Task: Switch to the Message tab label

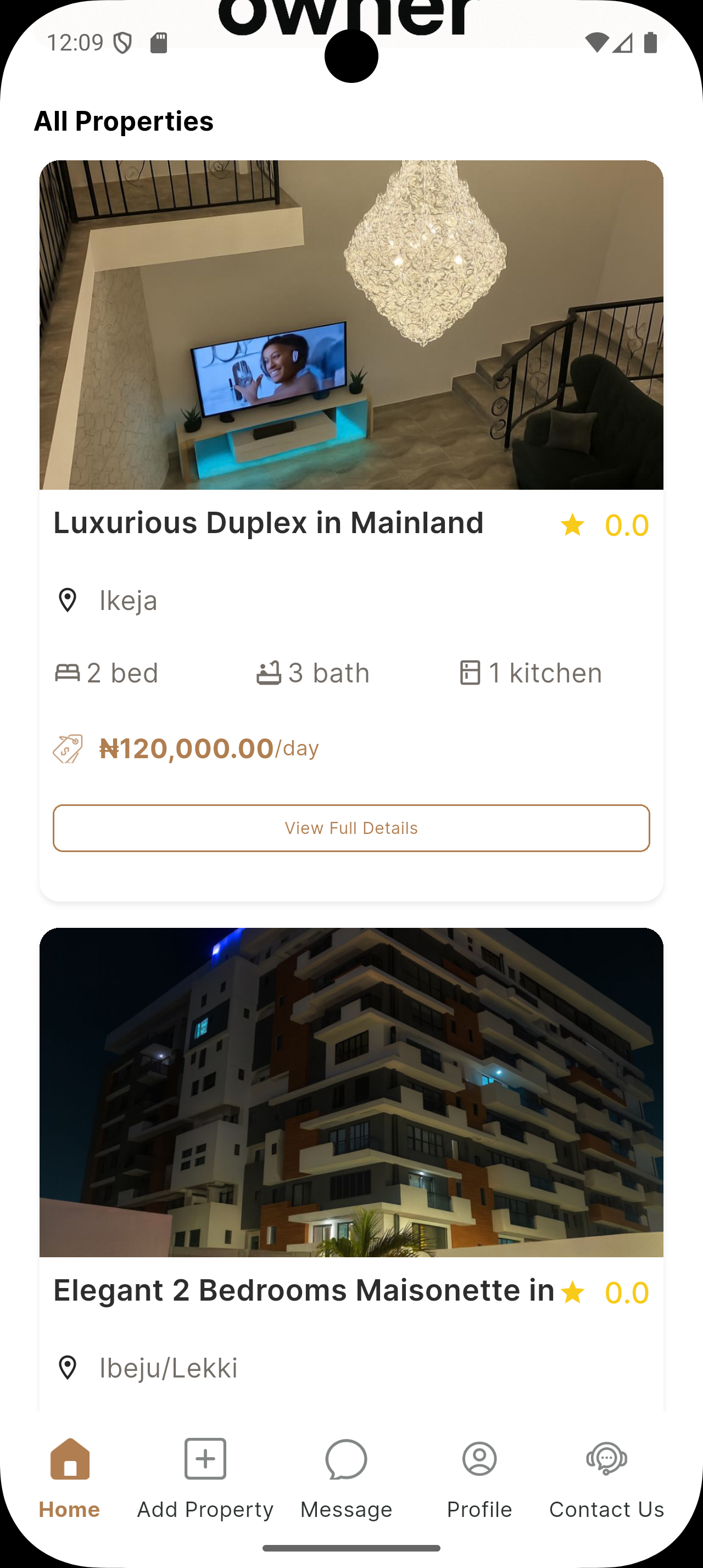Action: pyautogui.click(x=345, y=1510)
